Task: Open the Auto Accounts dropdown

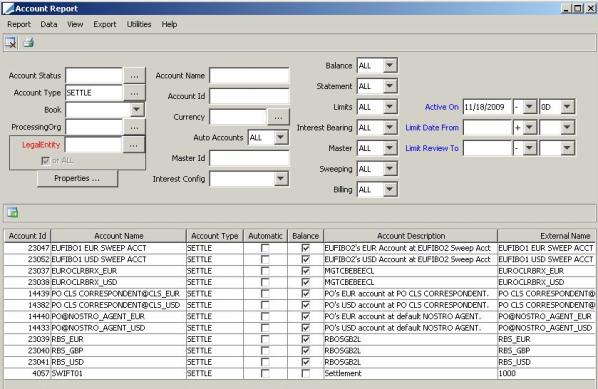Action: pos(281,137)
